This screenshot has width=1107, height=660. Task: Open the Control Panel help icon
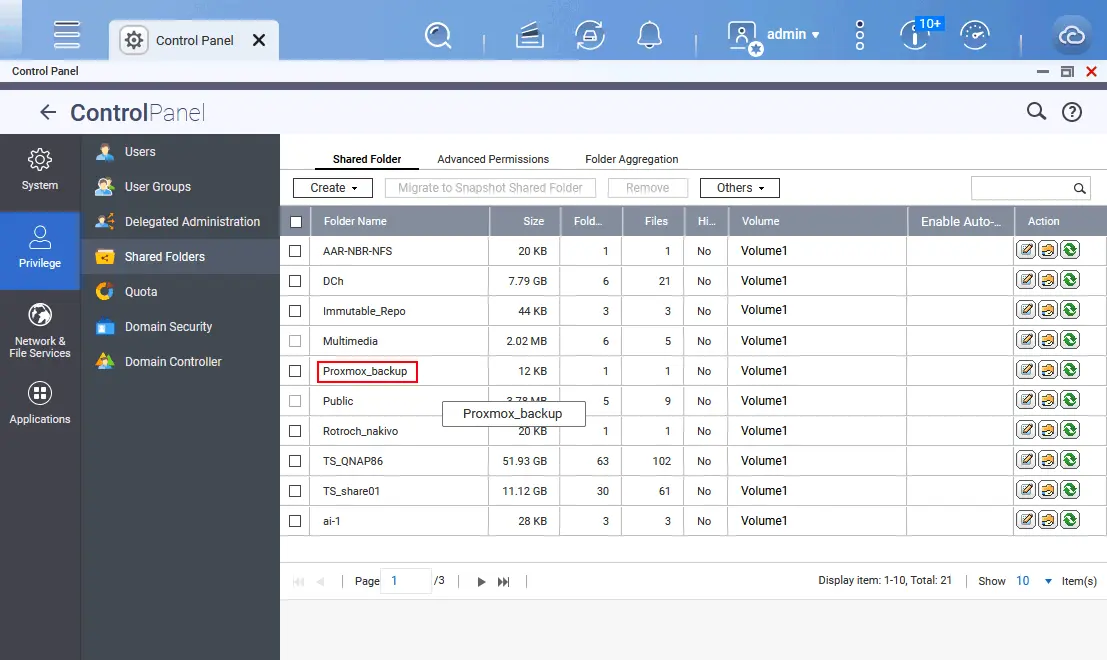coord(1072,112)
